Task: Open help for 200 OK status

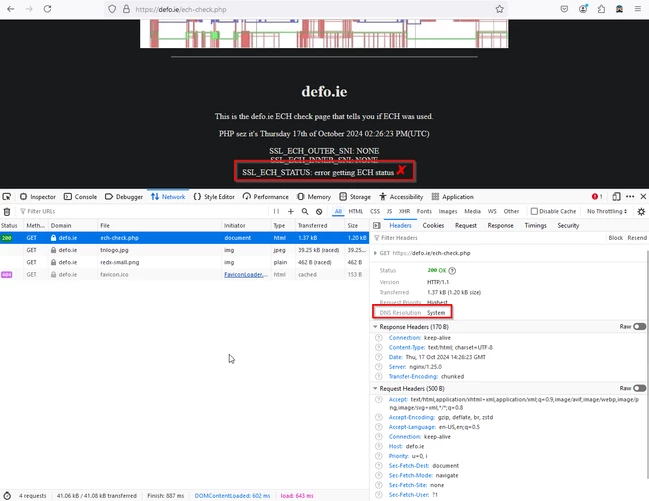Action: [x=452, y=271]
